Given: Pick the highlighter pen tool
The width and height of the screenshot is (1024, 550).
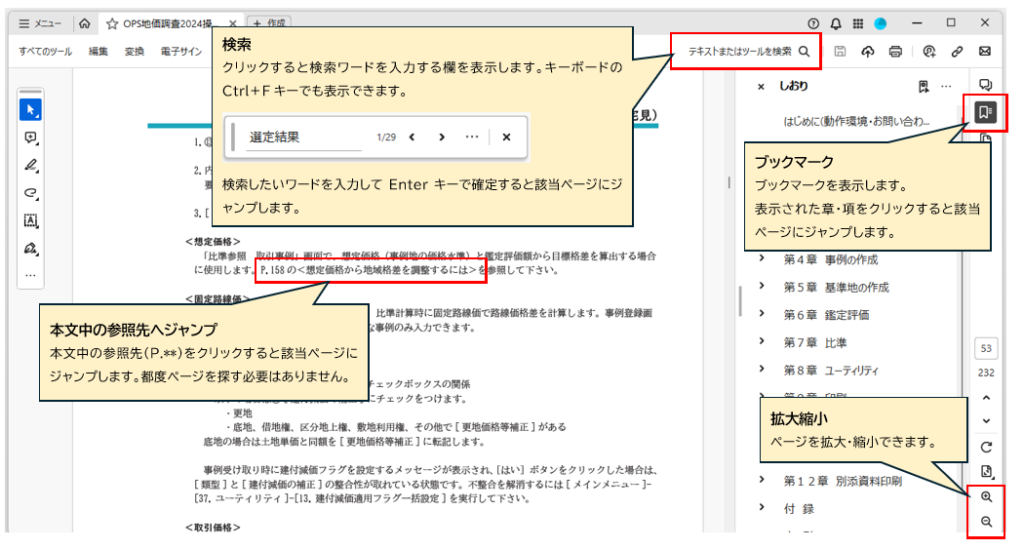Looking at the screenshot, I should pyautogui.click(x=30, y=166).
